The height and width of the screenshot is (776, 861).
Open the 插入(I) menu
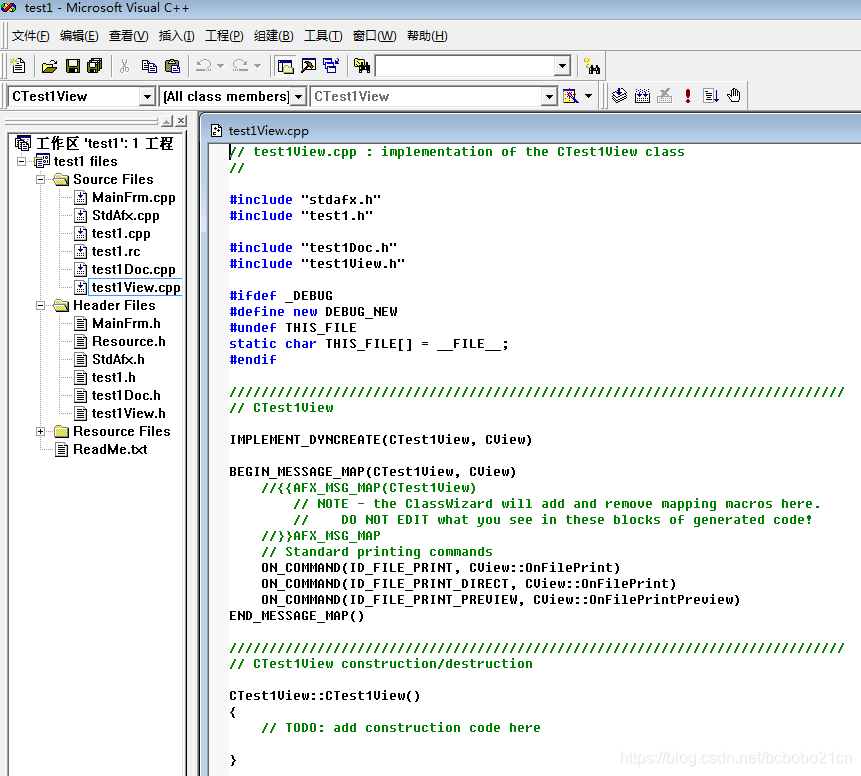tap(176, 36)
